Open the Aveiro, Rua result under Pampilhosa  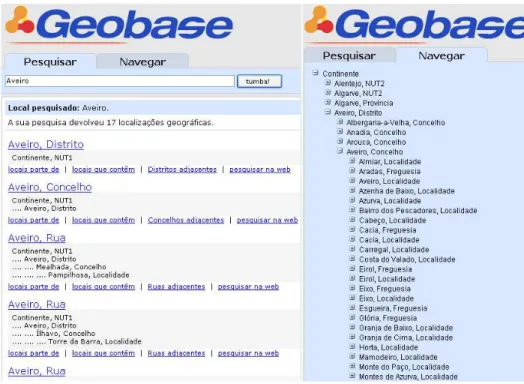click(37, 238)
